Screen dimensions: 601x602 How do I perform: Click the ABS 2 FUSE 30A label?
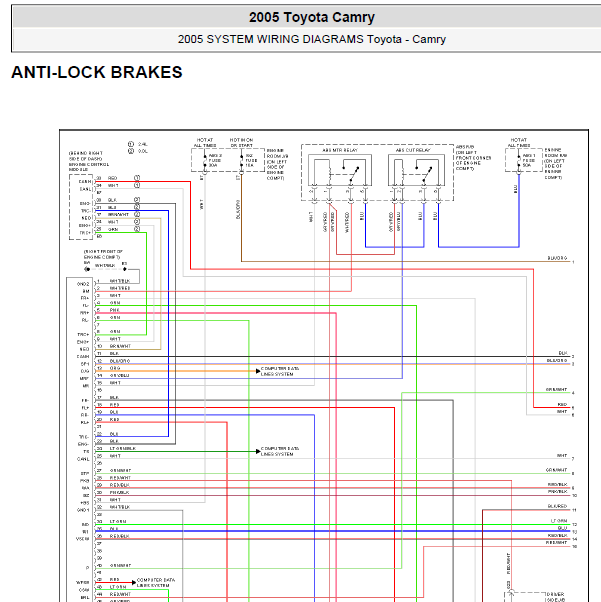[x=215, y=160]
